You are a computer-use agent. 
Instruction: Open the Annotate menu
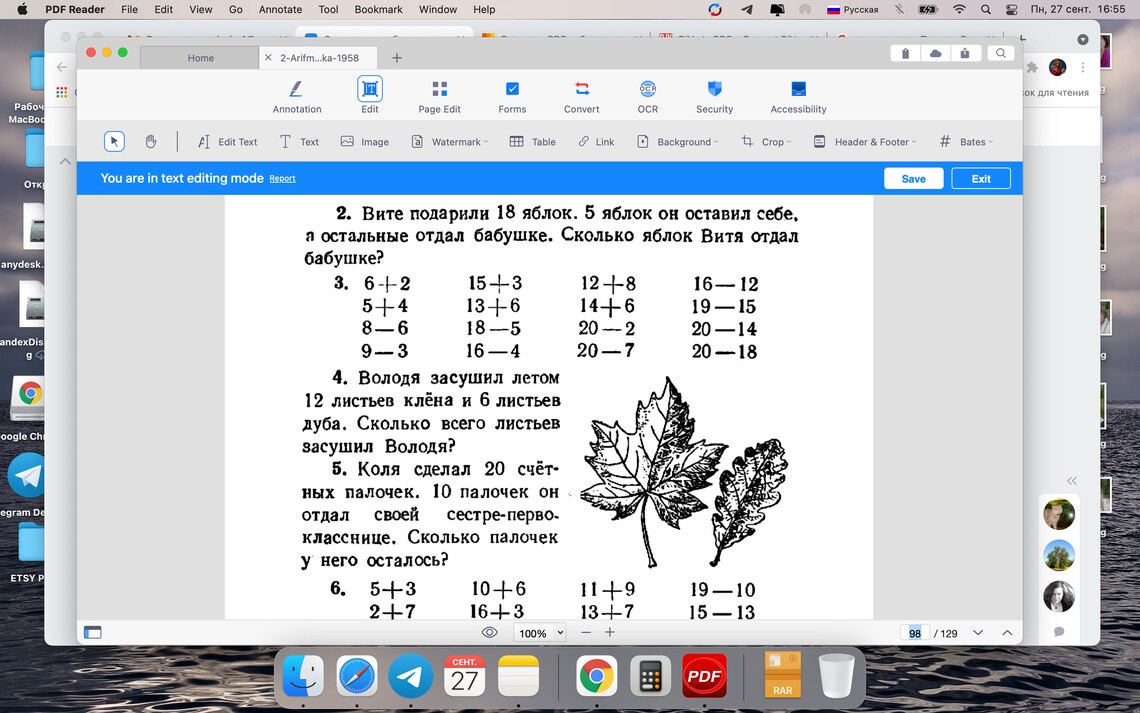(280, 9)
